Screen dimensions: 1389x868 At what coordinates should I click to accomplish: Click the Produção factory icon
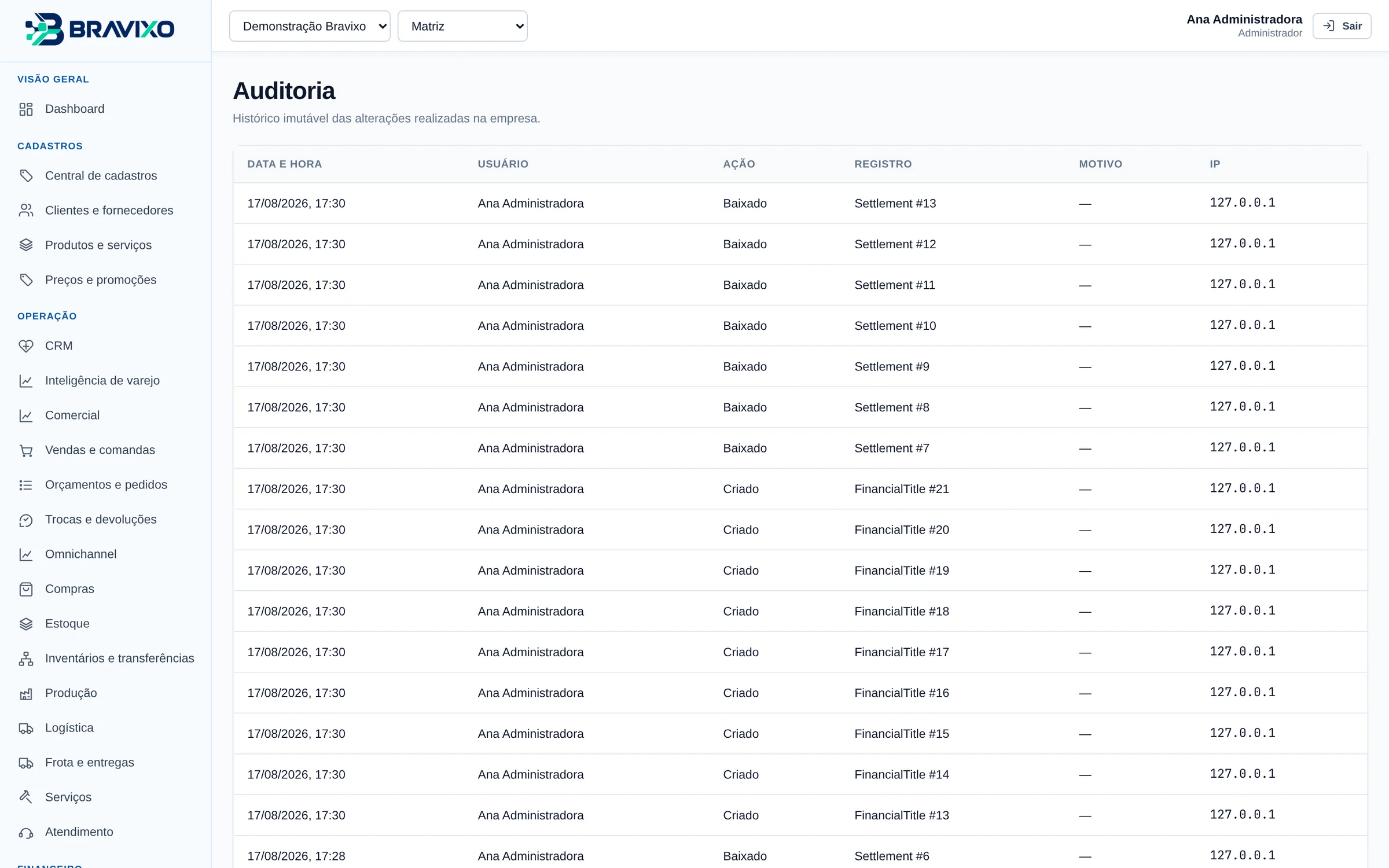click(x=26, y=693)
